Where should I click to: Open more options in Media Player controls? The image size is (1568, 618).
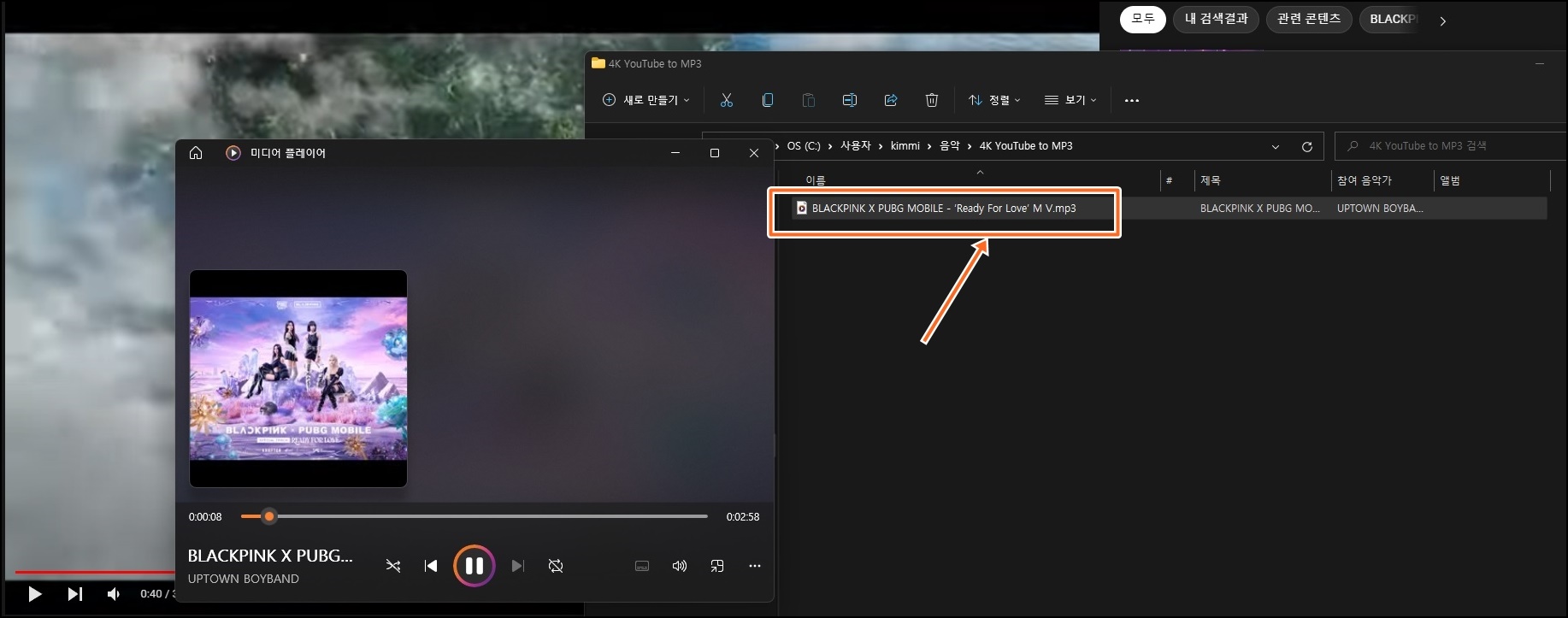(x=755, y=566)
